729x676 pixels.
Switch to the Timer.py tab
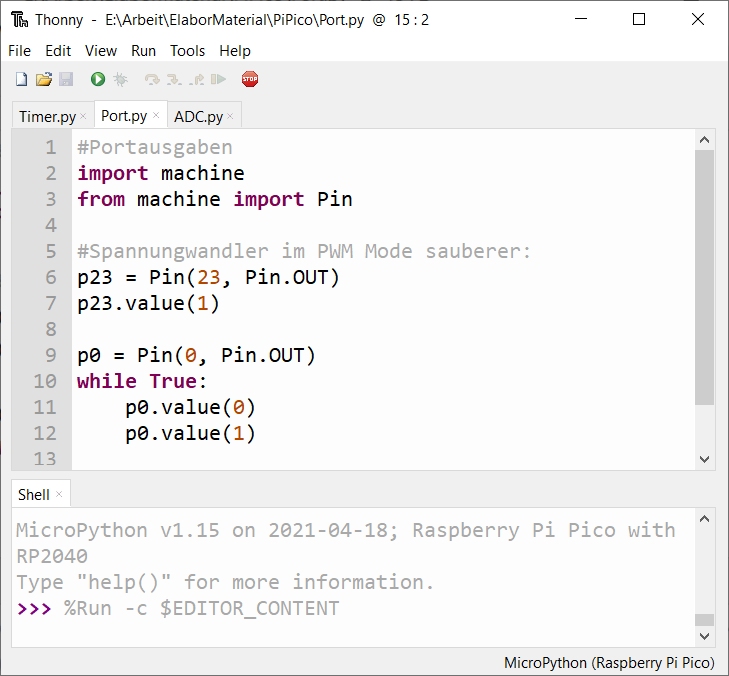tap(47, 116)
